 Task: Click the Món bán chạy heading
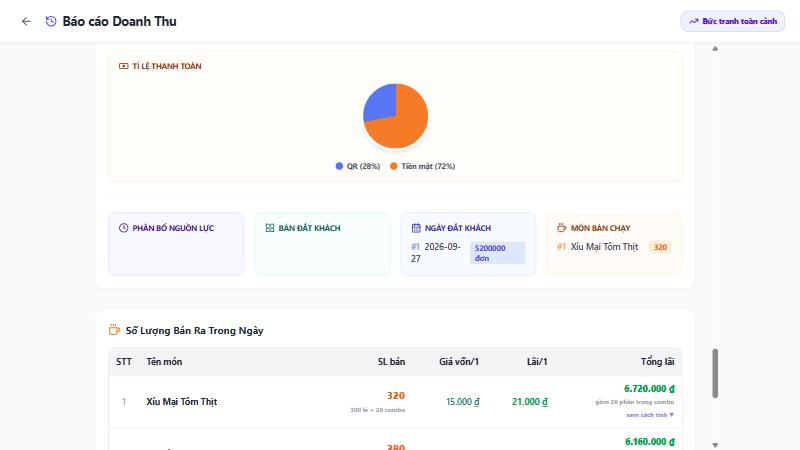click(x=600, y=228)
